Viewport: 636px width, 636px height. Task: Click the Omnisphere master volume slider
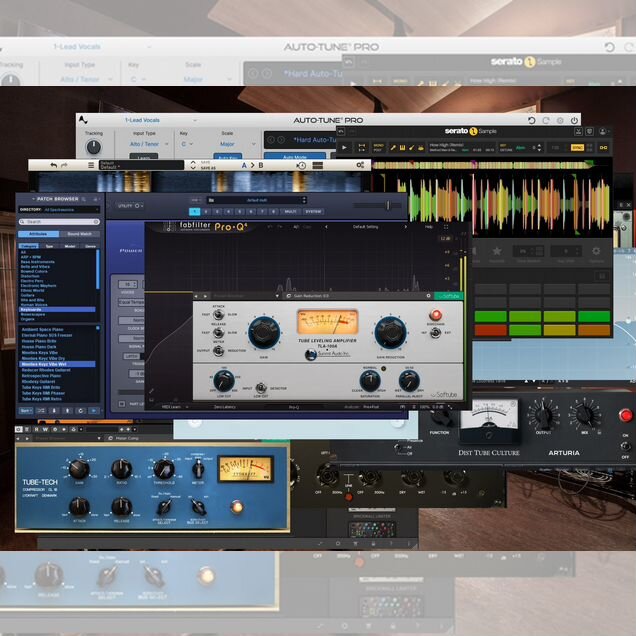coord(378,206)
